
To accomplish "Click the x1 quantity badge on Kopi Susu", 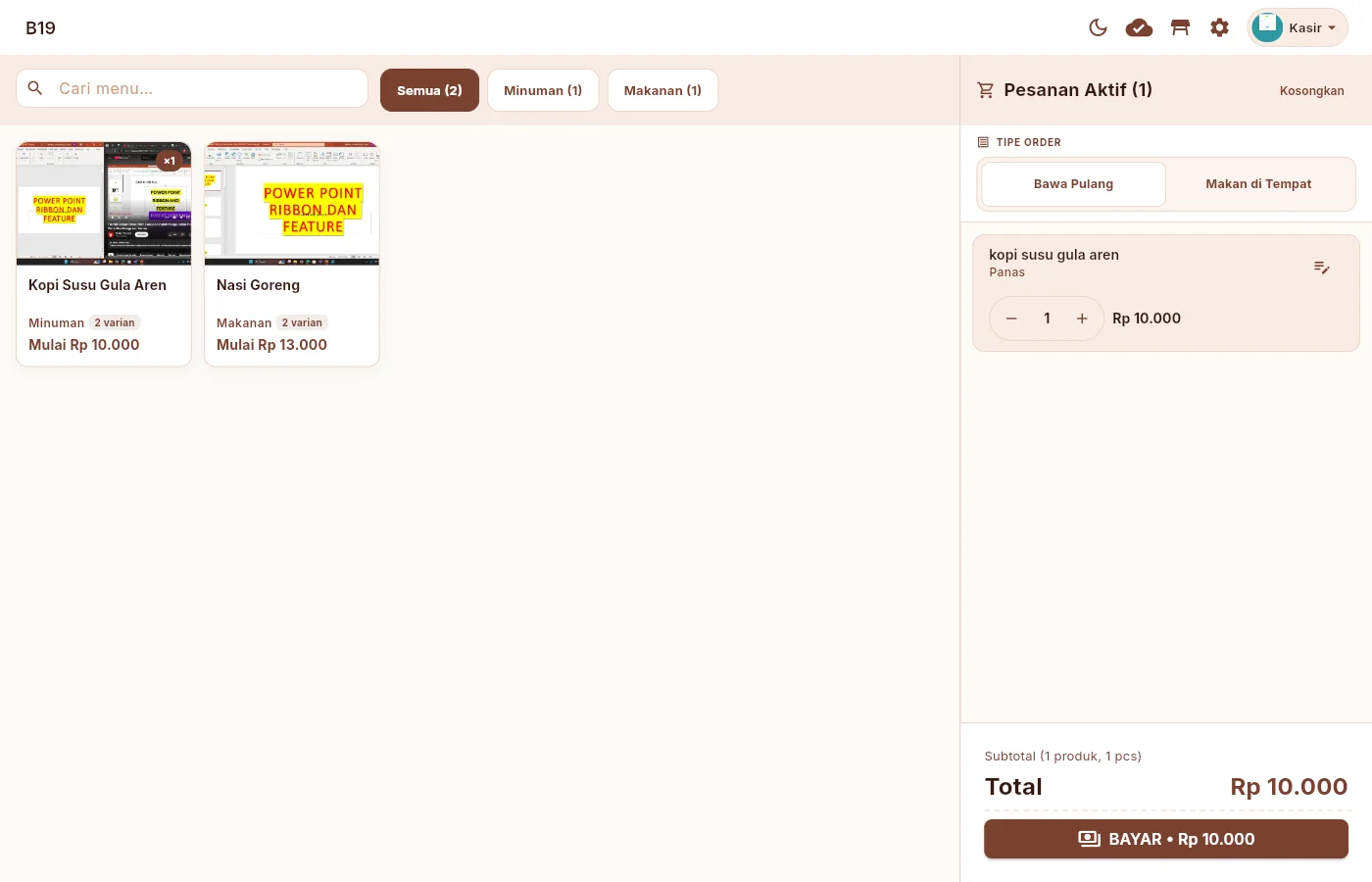I will (170, 161).
